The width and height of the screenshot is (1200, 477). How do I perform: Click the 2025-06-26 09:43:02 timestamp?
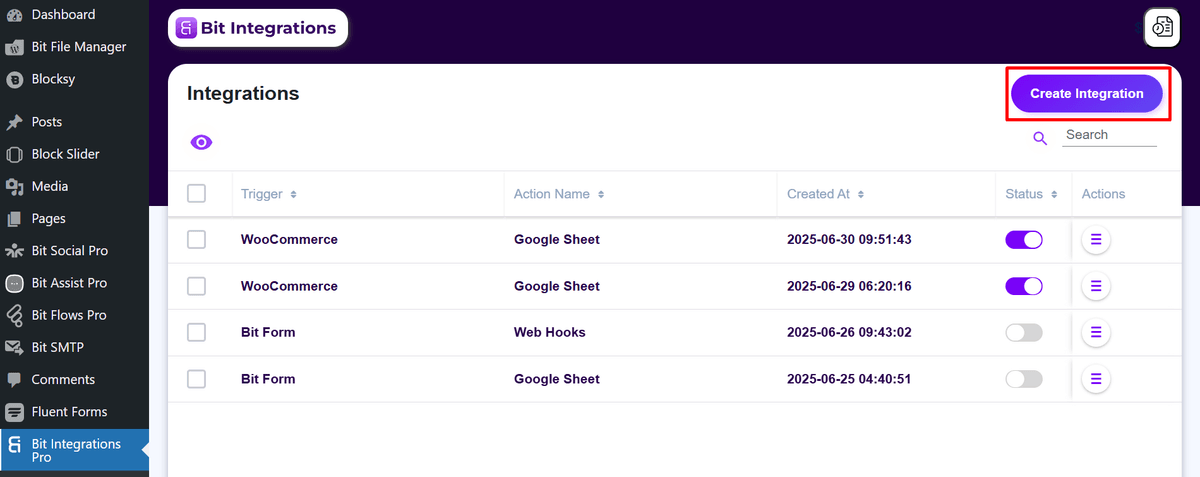(x=849, y=332)
